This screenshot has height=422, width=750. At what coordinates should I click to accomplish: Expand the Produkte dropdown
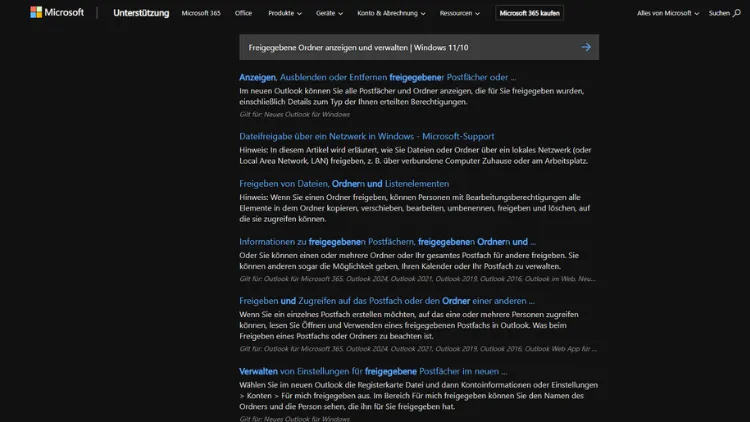click(x=285, y=13)
